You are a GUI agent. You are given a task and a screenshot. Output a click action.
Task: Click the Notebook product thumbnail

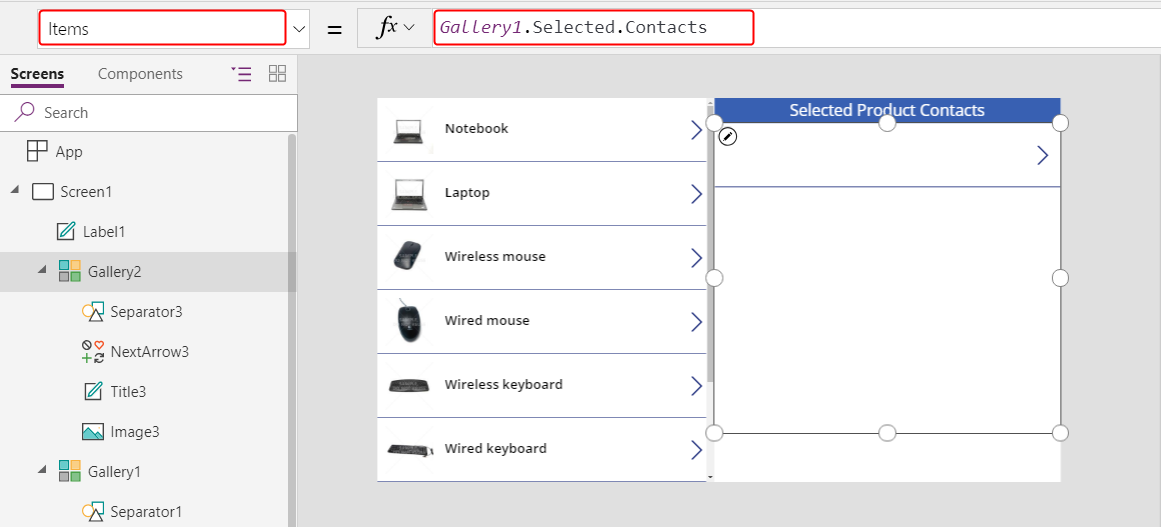[409, 131]
